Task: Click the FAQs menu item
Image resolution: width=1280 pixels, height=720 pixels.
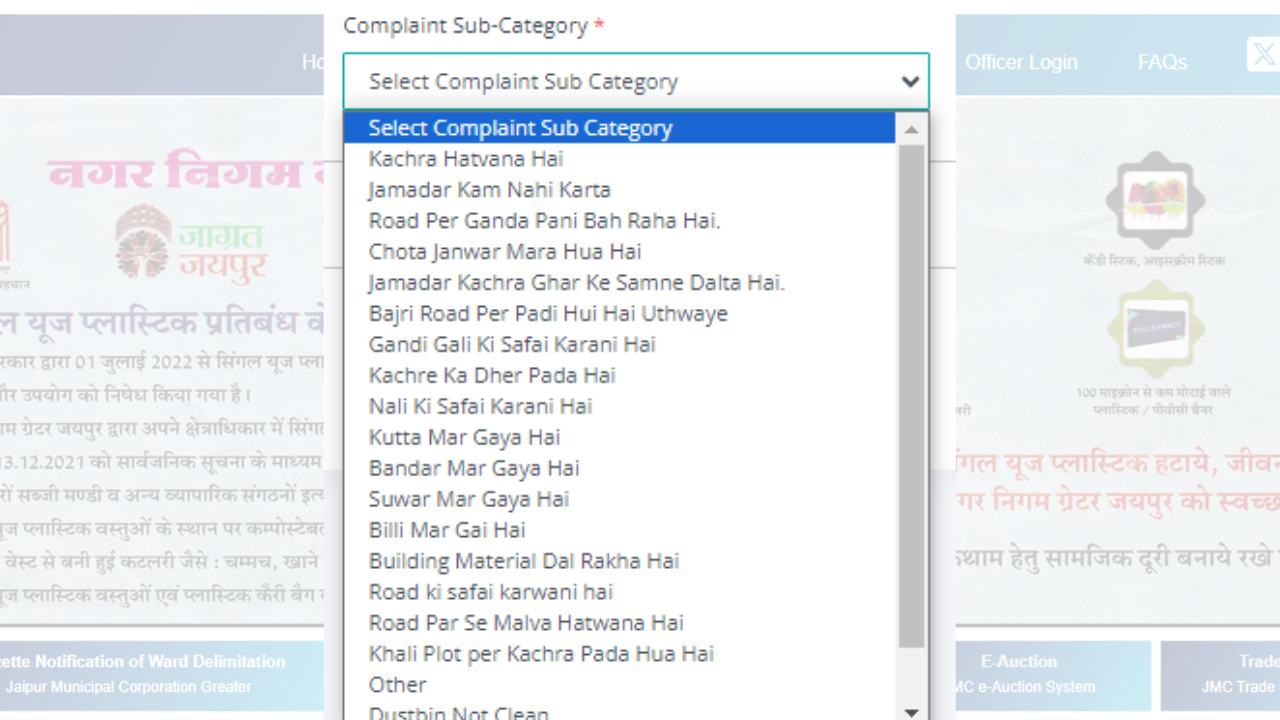Action: (1162, 62)
